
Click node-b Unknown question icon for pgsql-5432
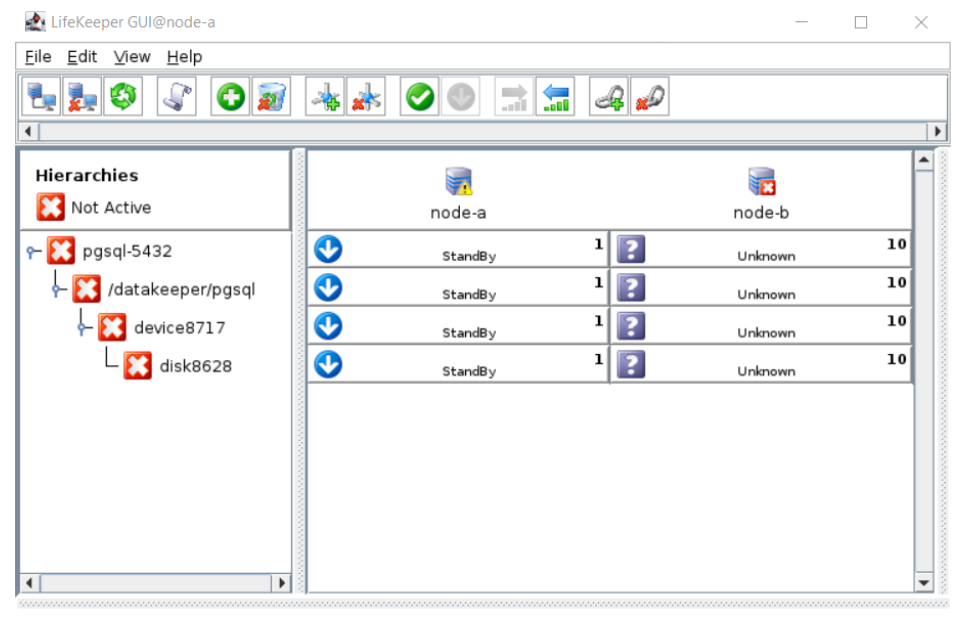pos(631,249)
